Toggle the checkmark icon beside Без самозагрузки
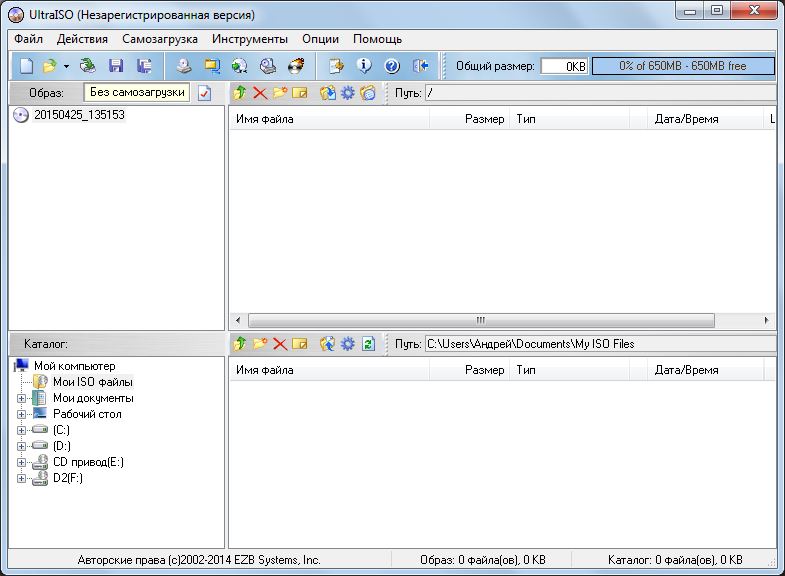This screenshot has height=576, width=785. click(204, 93)
